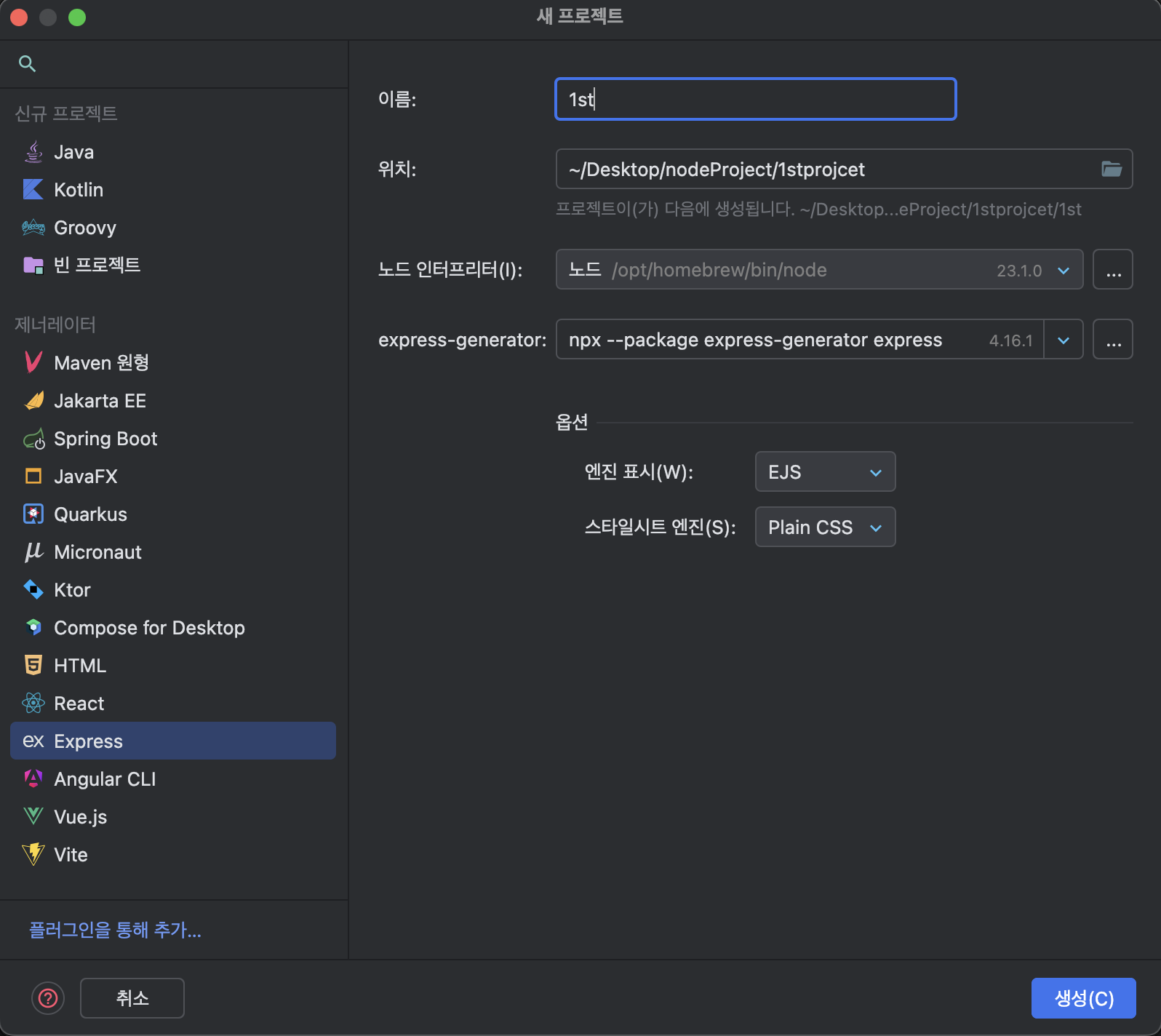Select the Compose for Desktop generator

click(x=173, y=628)
